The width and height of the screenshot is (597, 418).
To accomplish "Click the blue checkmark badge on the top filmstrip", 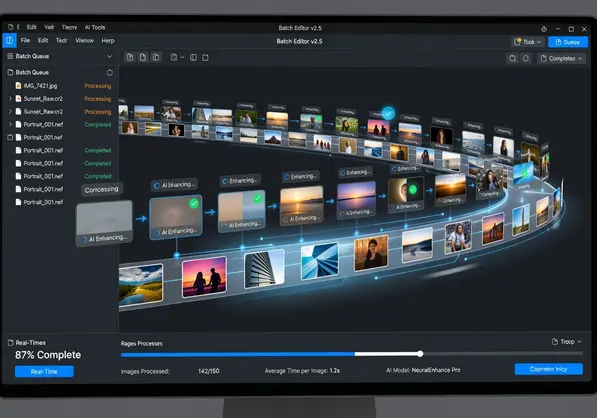I will [x=388, y=113].
